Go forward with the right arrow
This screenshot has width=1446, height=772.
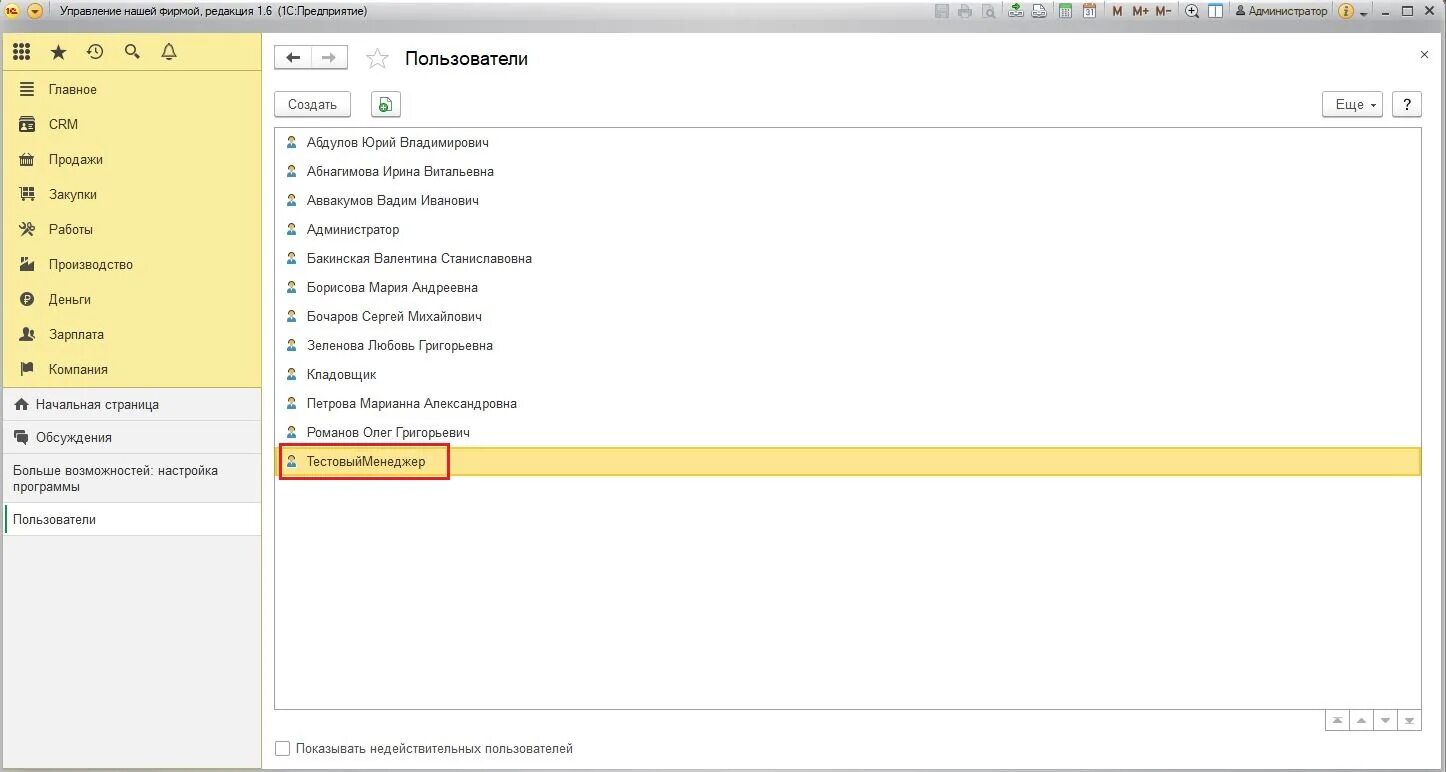pos(329,58)
